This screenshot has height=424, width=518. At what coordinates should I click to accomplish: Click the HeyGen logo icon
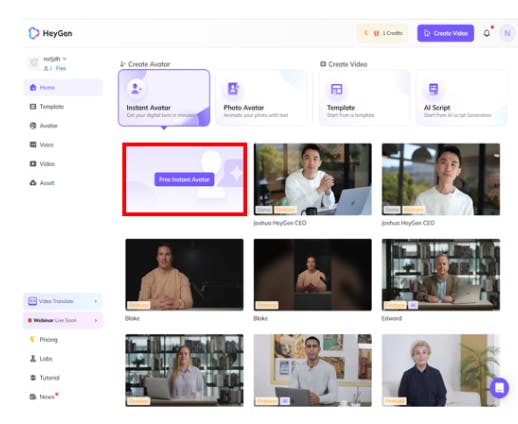(34, 33)
